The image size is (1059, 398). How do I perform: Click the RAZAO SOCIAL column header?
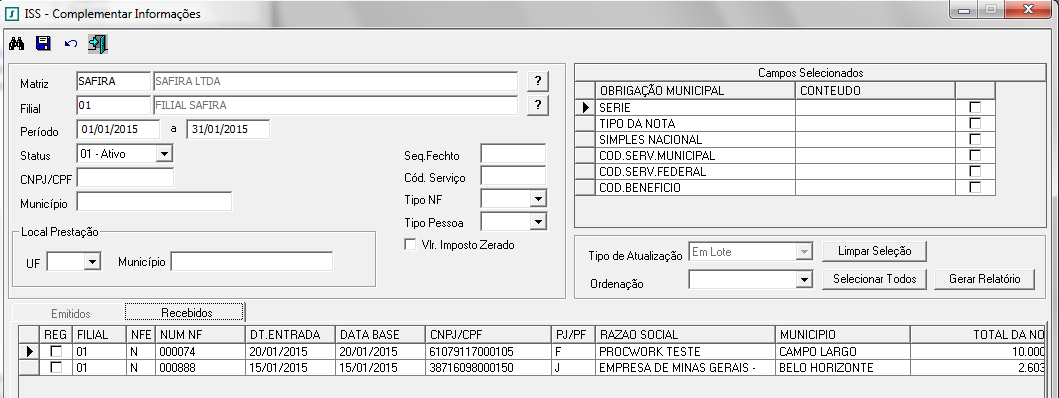(685, 334)
